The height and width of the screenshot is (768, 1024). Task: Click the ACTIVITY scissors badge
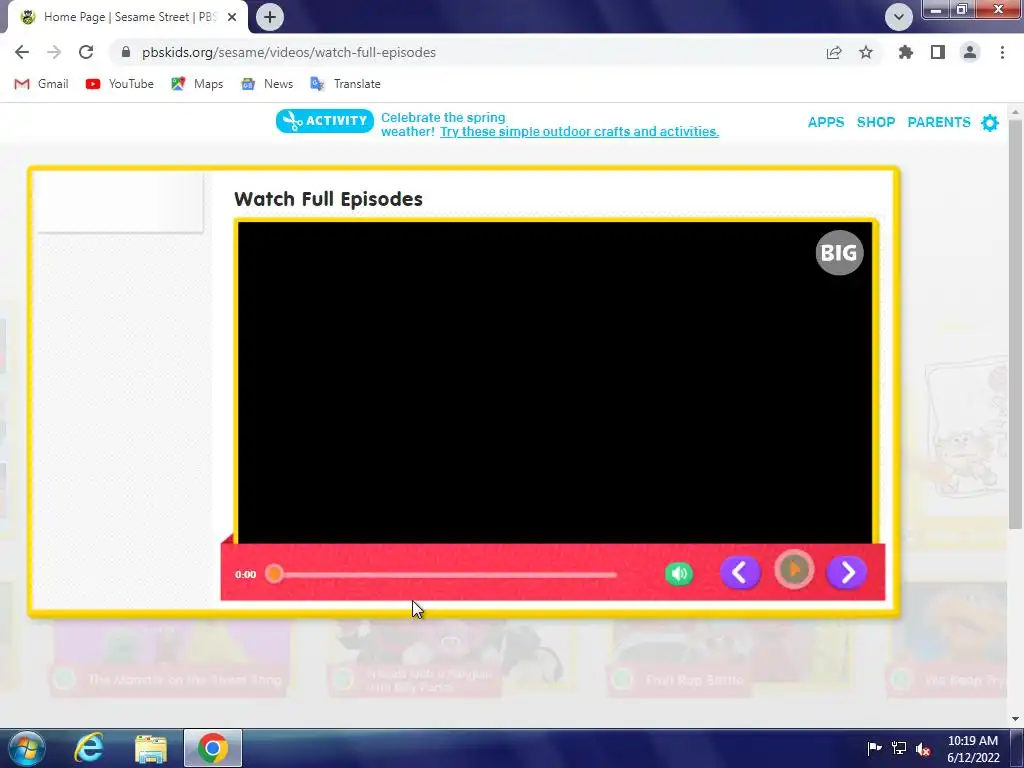[x=325, y=121]
